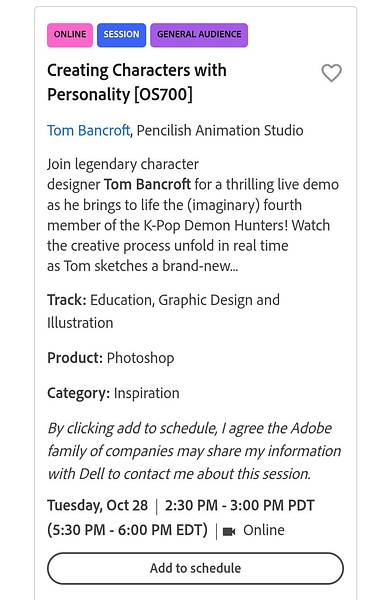Click the Online location label

[264, 530]
